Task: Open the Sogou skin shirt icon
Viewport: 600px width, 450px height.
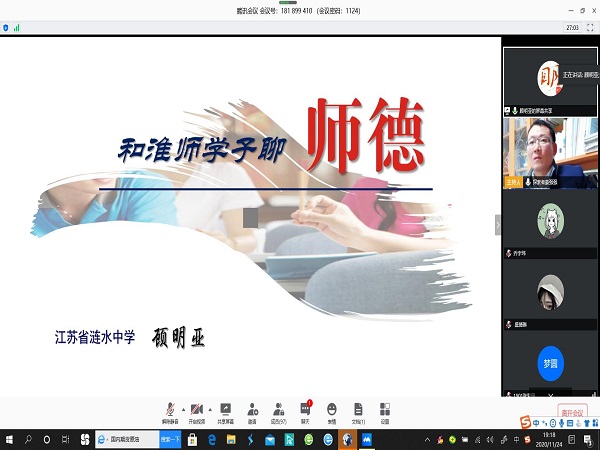Action: (x=587, y=423)
